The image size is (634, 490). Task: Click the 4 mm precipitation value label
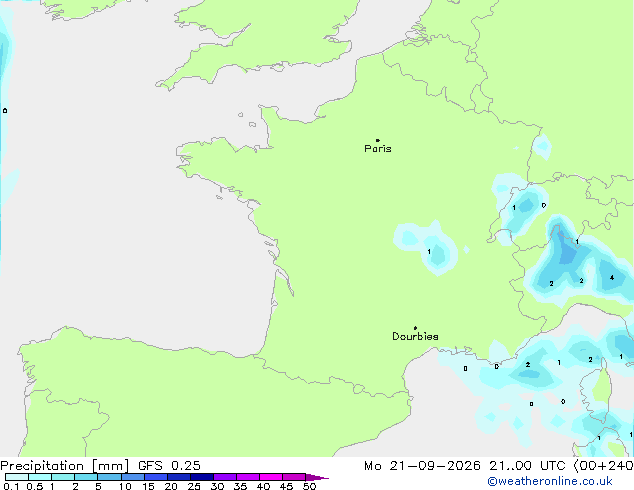[612, 278]
